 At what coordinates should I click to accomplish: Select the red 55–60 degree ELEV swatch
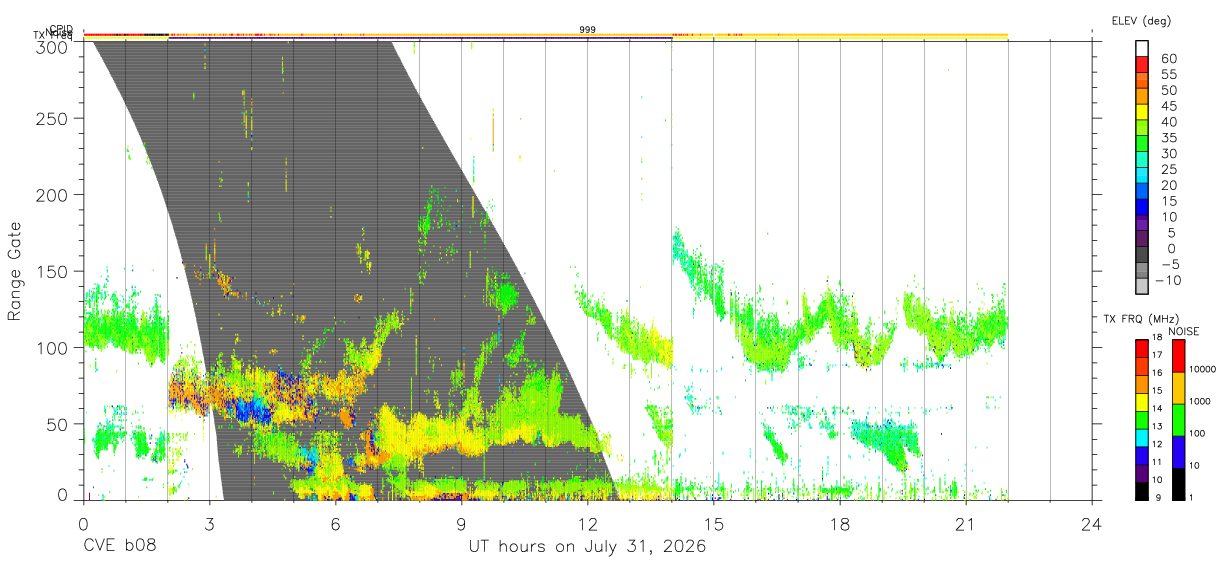[1142, 65]
